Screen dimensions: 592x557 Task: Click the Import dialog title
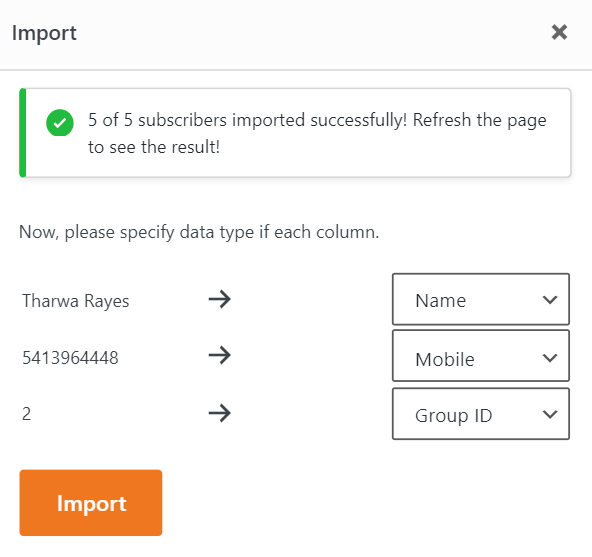point(44,33)
